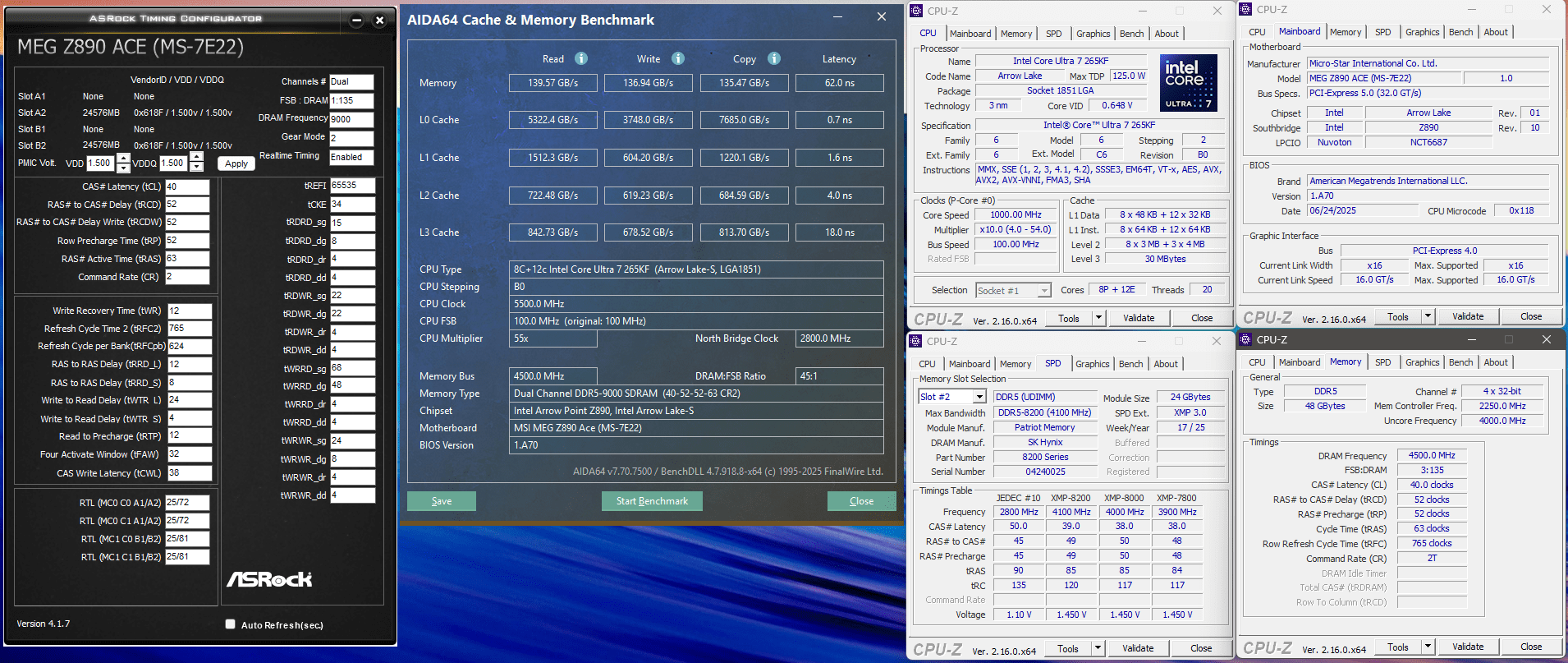The width and height of the screenshot is (1568, 663).
Task: Expand Tools arrow in CPU-Z processor window
Action: point(1098,318)
